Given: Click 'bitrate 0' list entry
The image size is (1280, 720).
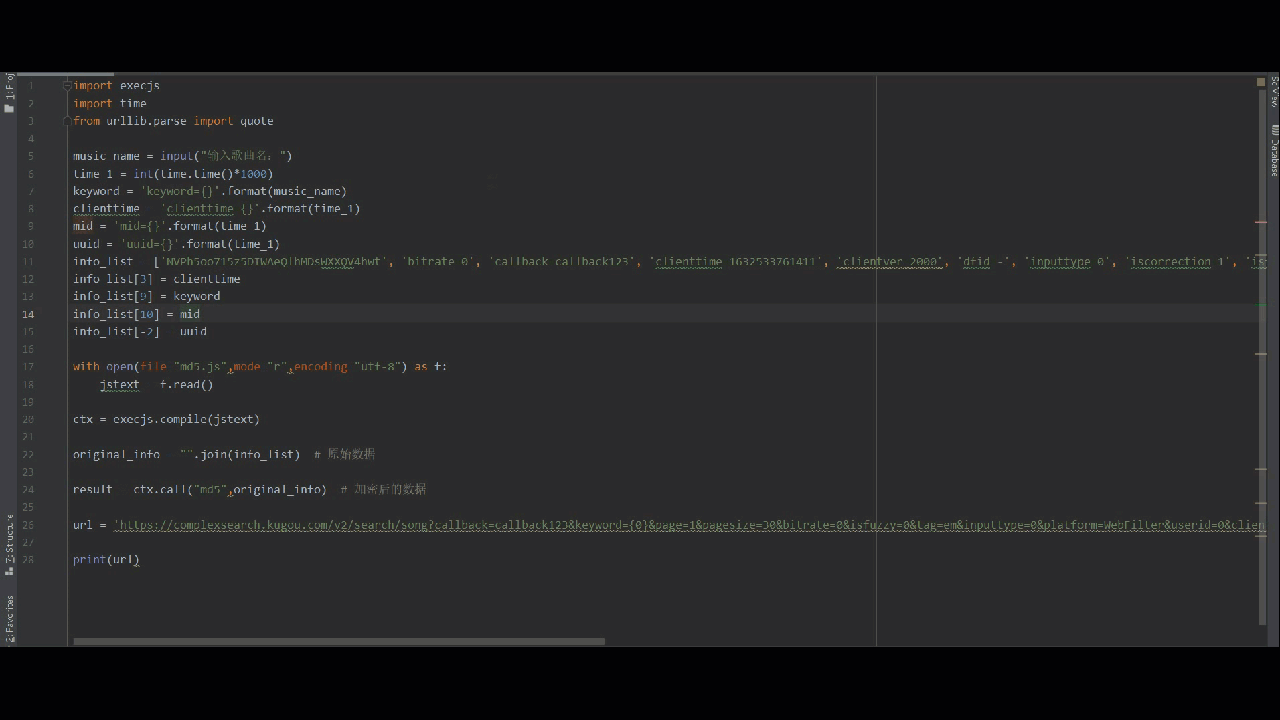Looking at the screenshot, I should click(x=438, y=262).
